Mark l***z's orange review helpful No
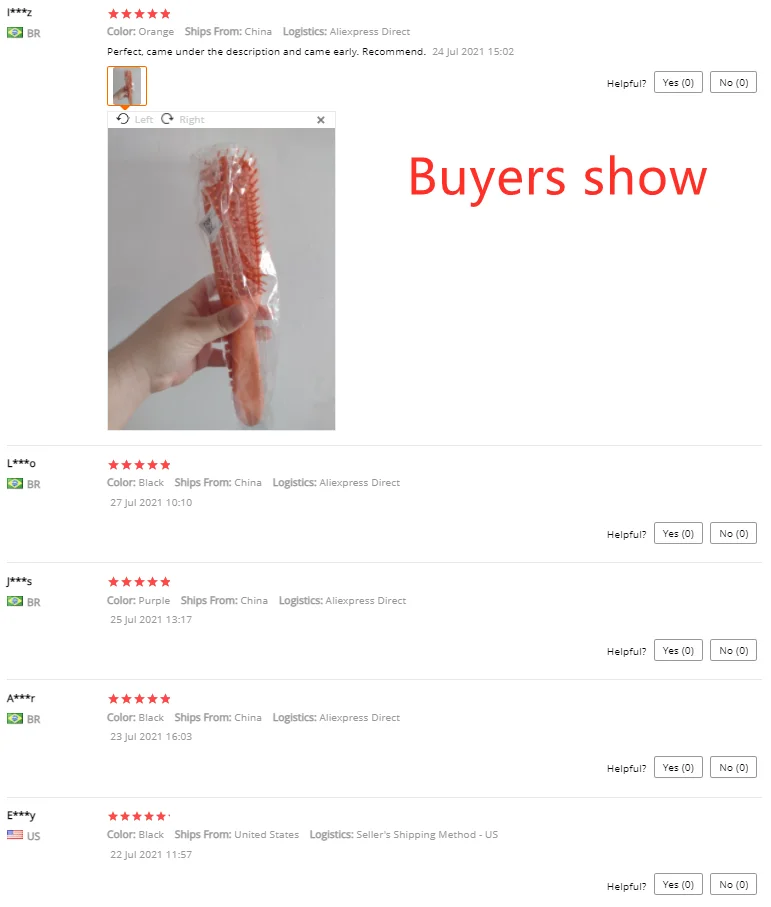771x907 pixels. pyautogui.click(x=733, y=82)
